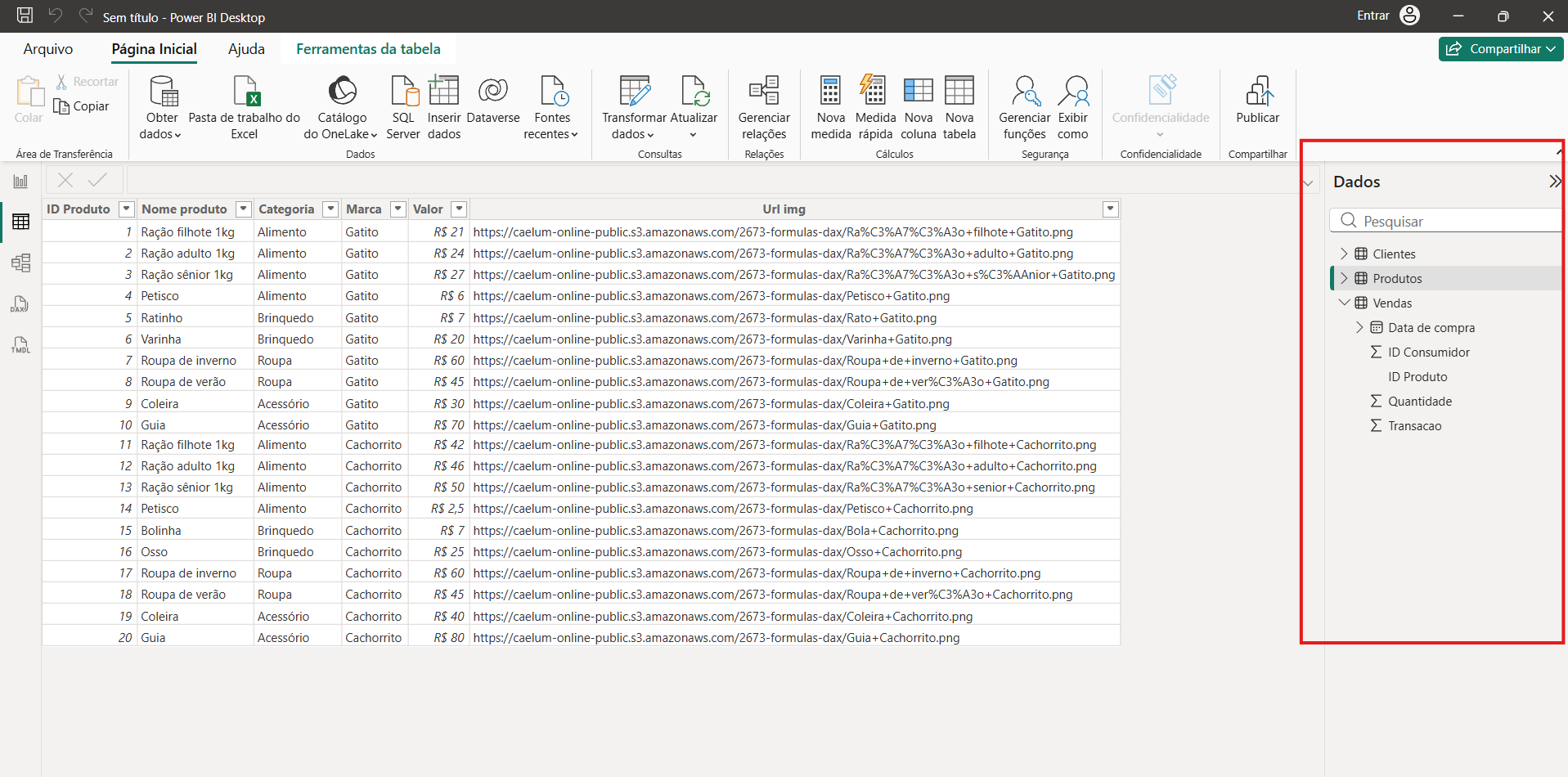Create a Nova medida

click(x=831, y=108)
